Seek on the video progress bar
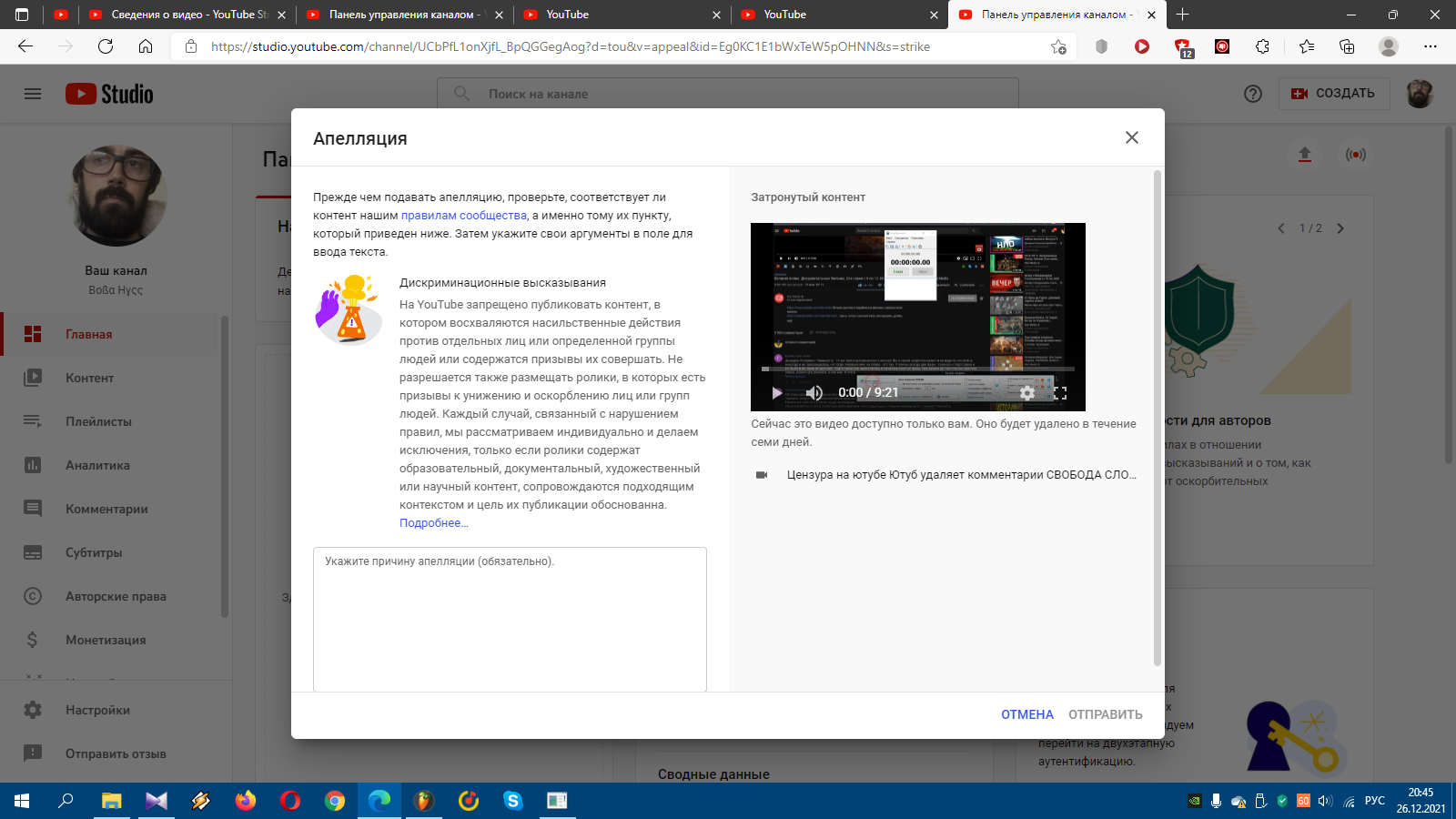This screenshot has height=819, width=1456. coord(918,369)
